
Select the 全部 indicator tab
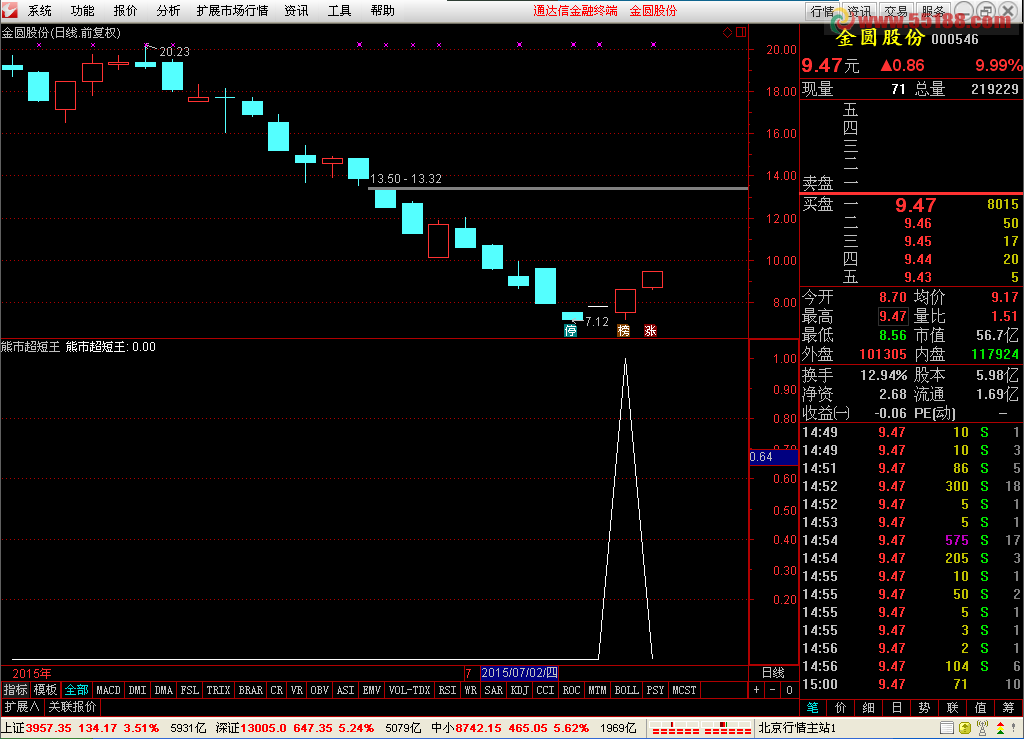coord(76,690)
